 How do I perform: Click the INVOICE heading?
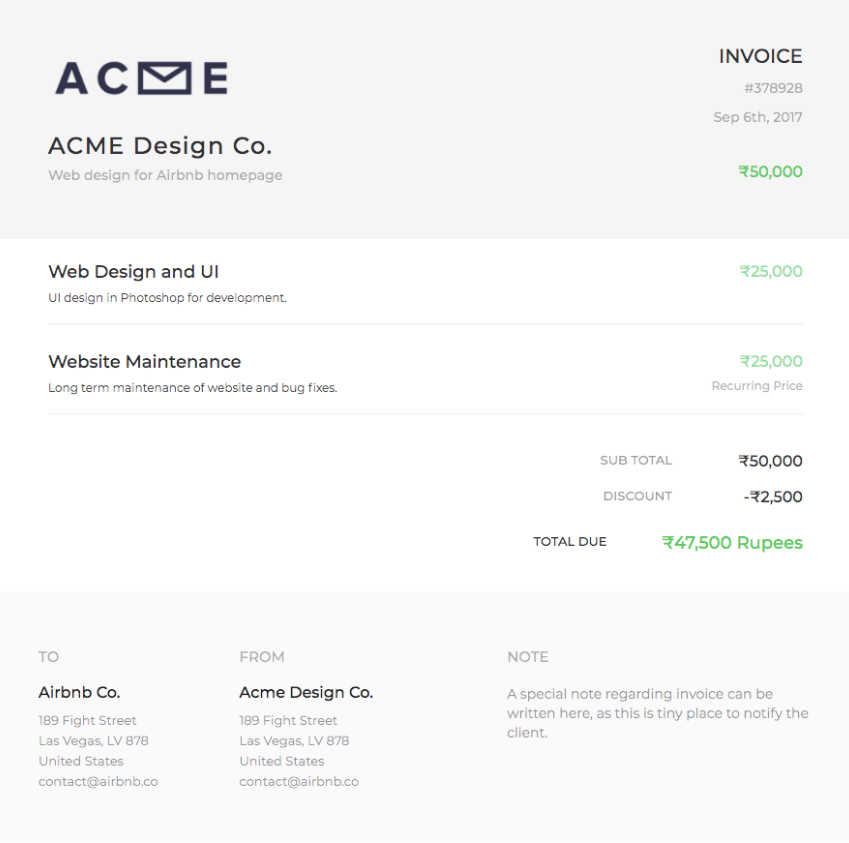(x=760, y=56)
